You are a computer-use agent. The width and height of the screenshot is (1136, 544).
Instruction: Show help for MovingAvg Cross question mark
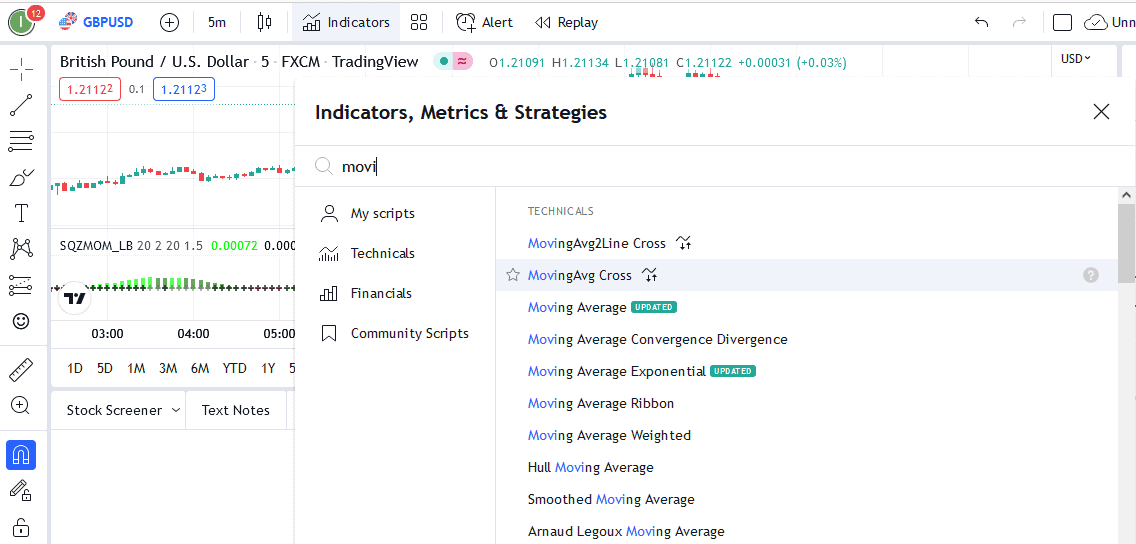pos(1090,275)
